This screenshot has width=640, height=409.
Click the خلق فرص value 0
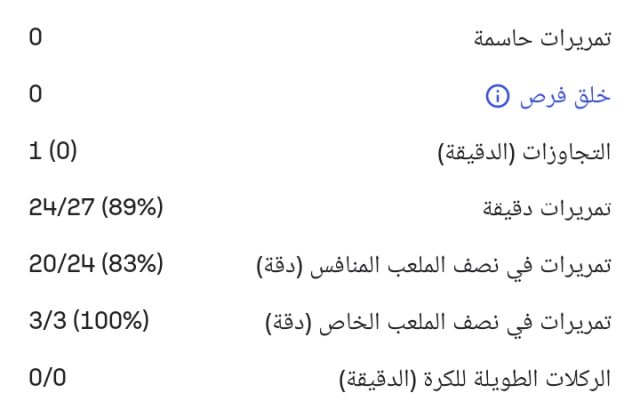(x=36, y=96)
